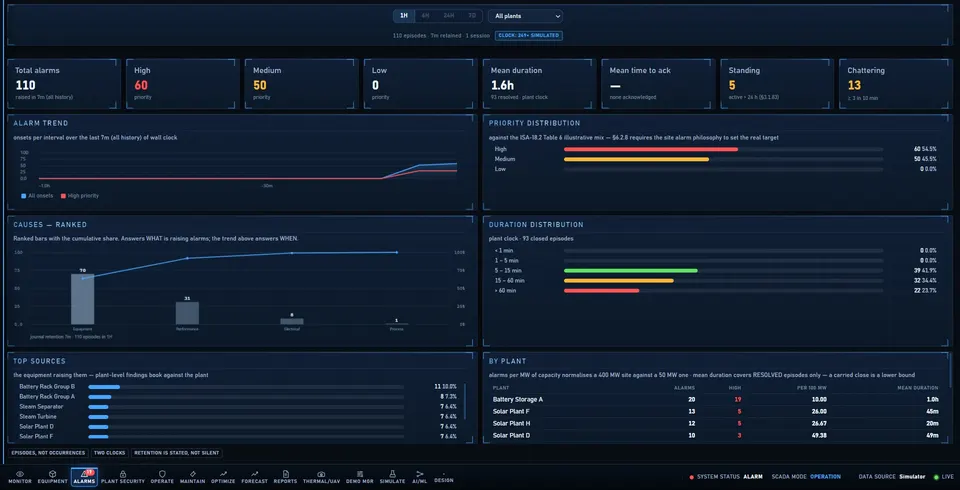Select the Battery Rack Group A source row
The image size is (960, 490).
[238, 396]
